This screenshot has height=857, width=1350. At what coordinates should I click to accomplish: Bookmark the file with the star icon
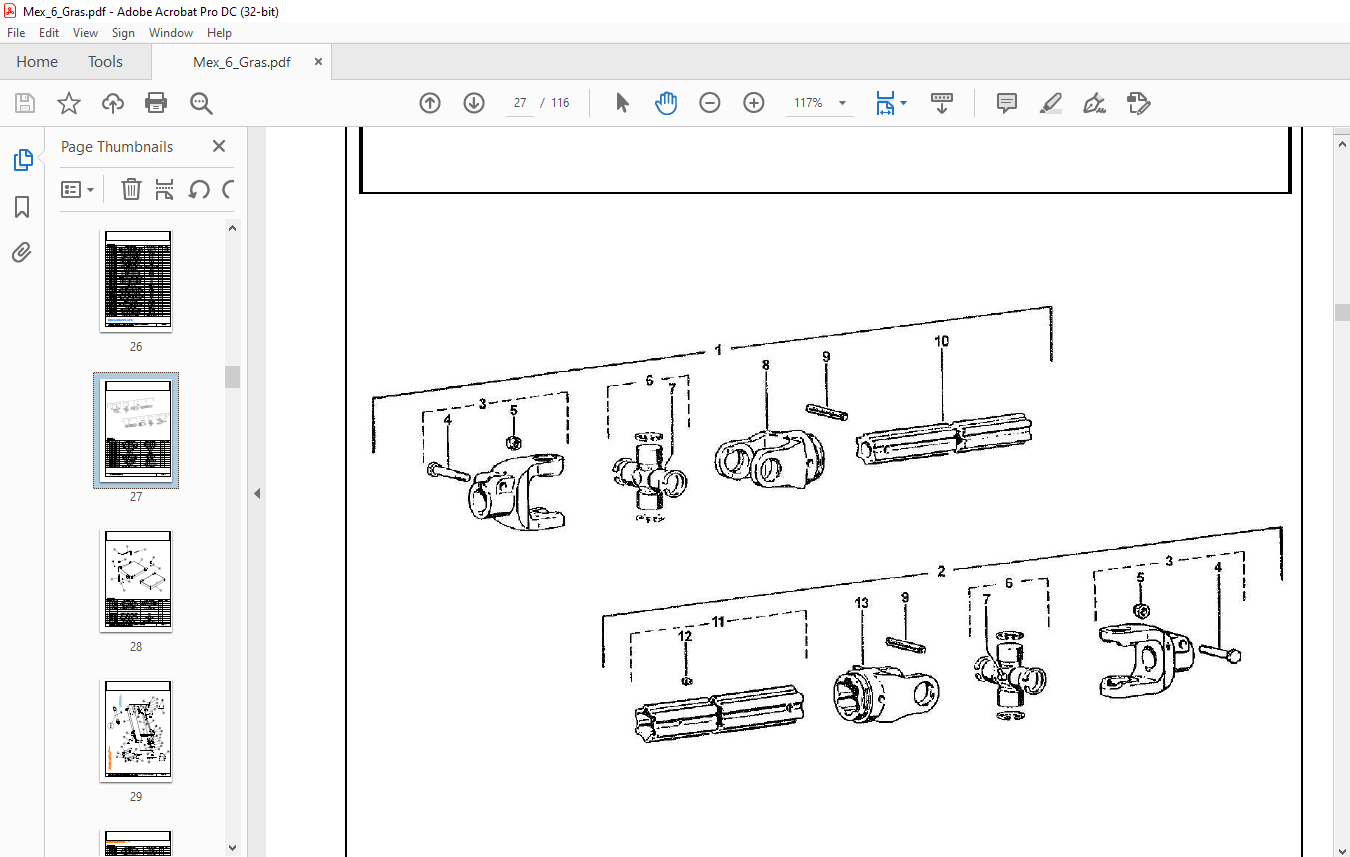(x=68, y=103)
